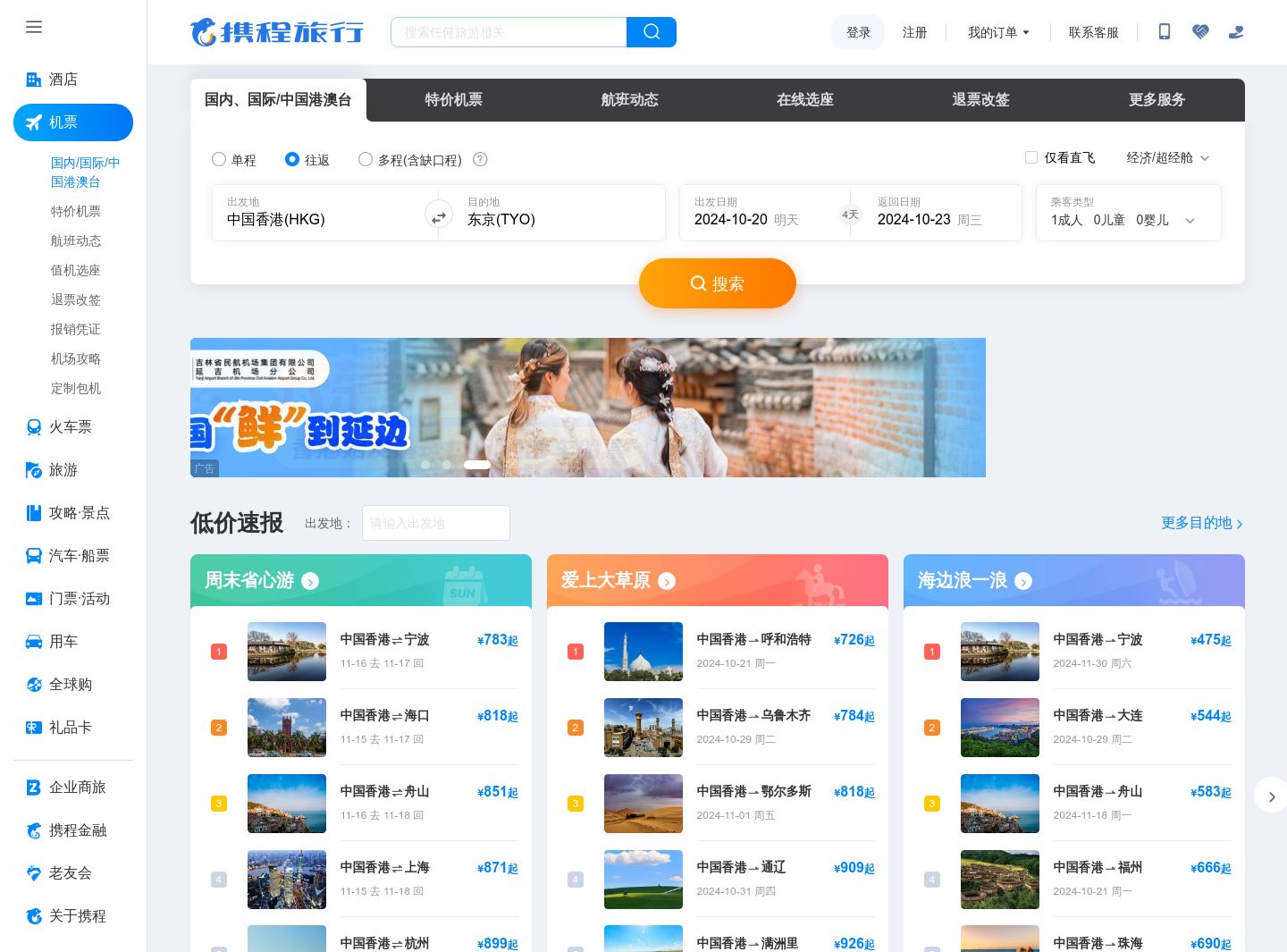Open the 酒店 hotel icon in the sidebar
Viewport: 1287px width, 952px height.
pyautogui.click(x=34, y=80)
